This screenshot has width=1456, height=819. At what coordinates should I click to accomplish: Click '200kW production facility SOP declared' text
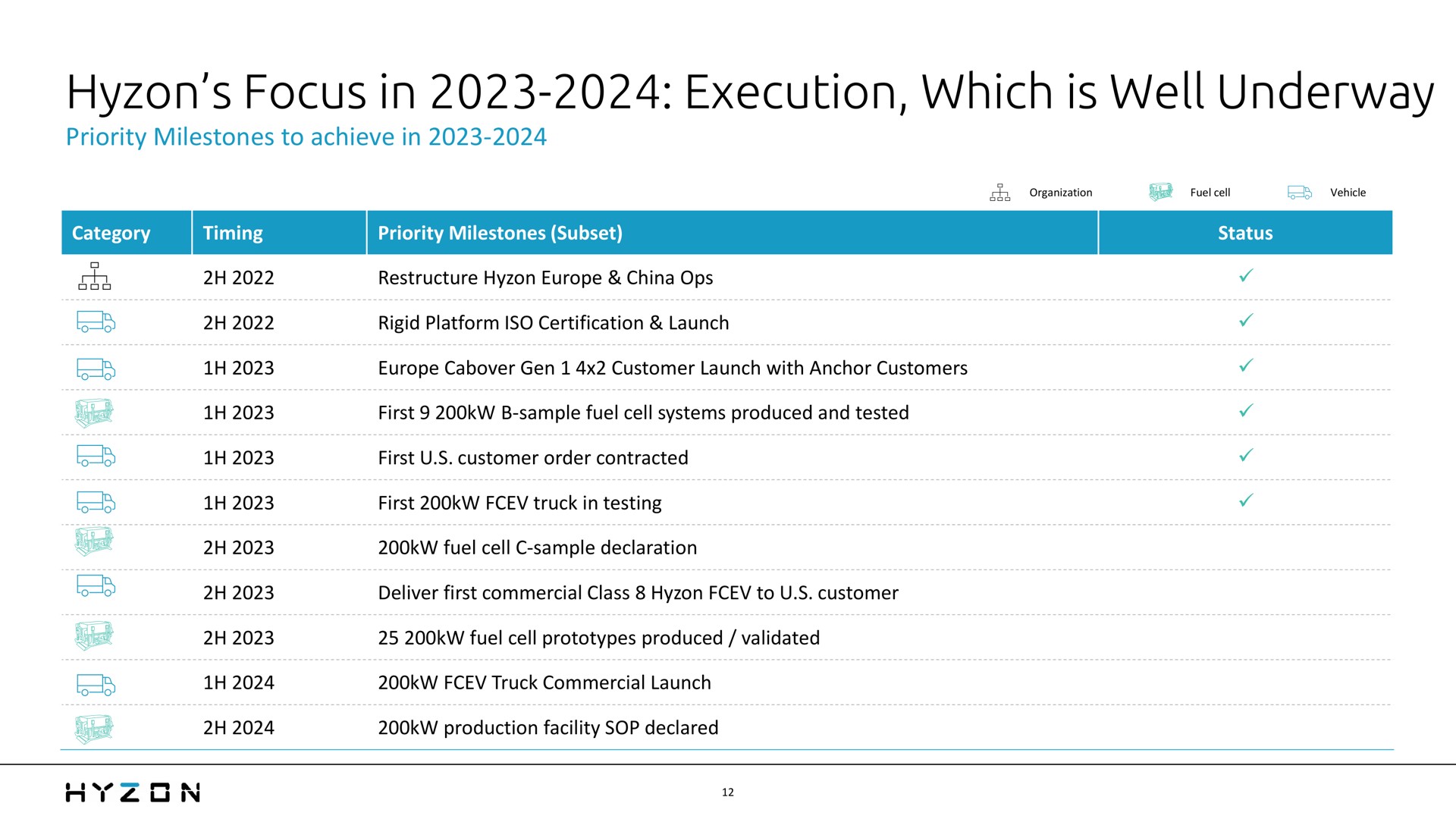(x=548, y=728)
